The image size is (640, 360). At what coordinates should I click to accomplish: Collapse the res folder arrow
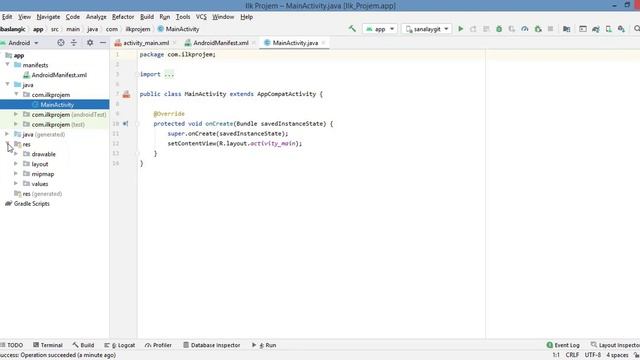7,144
